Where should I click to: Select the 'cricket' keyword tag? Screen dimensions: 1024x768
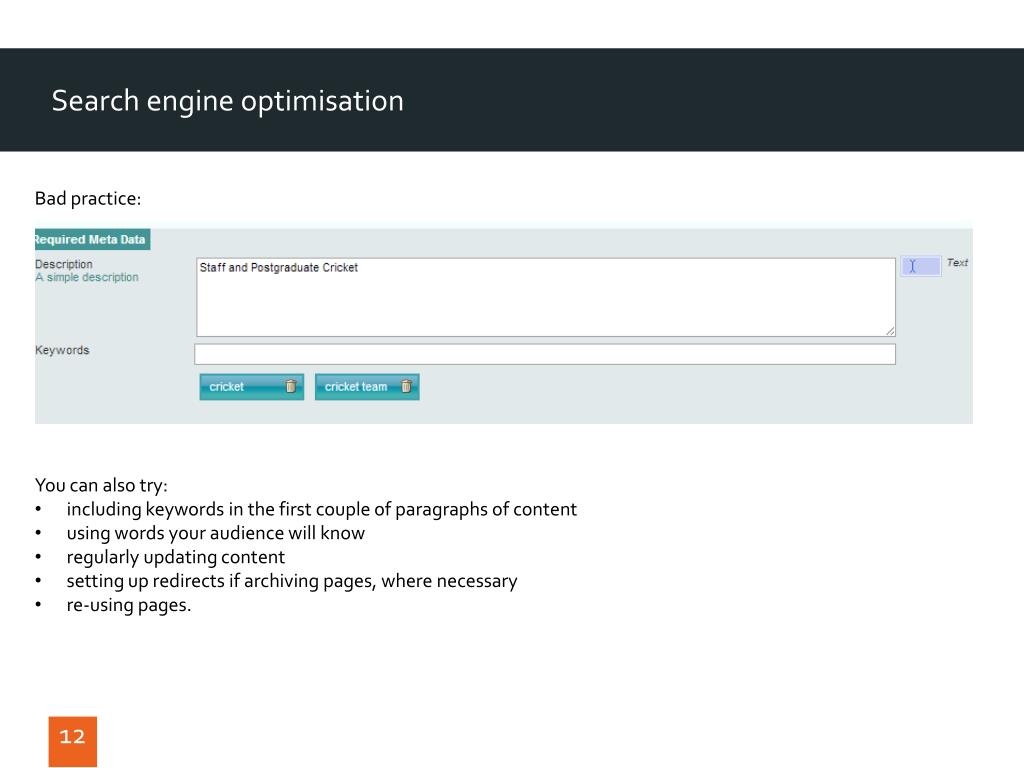(251, 387)
